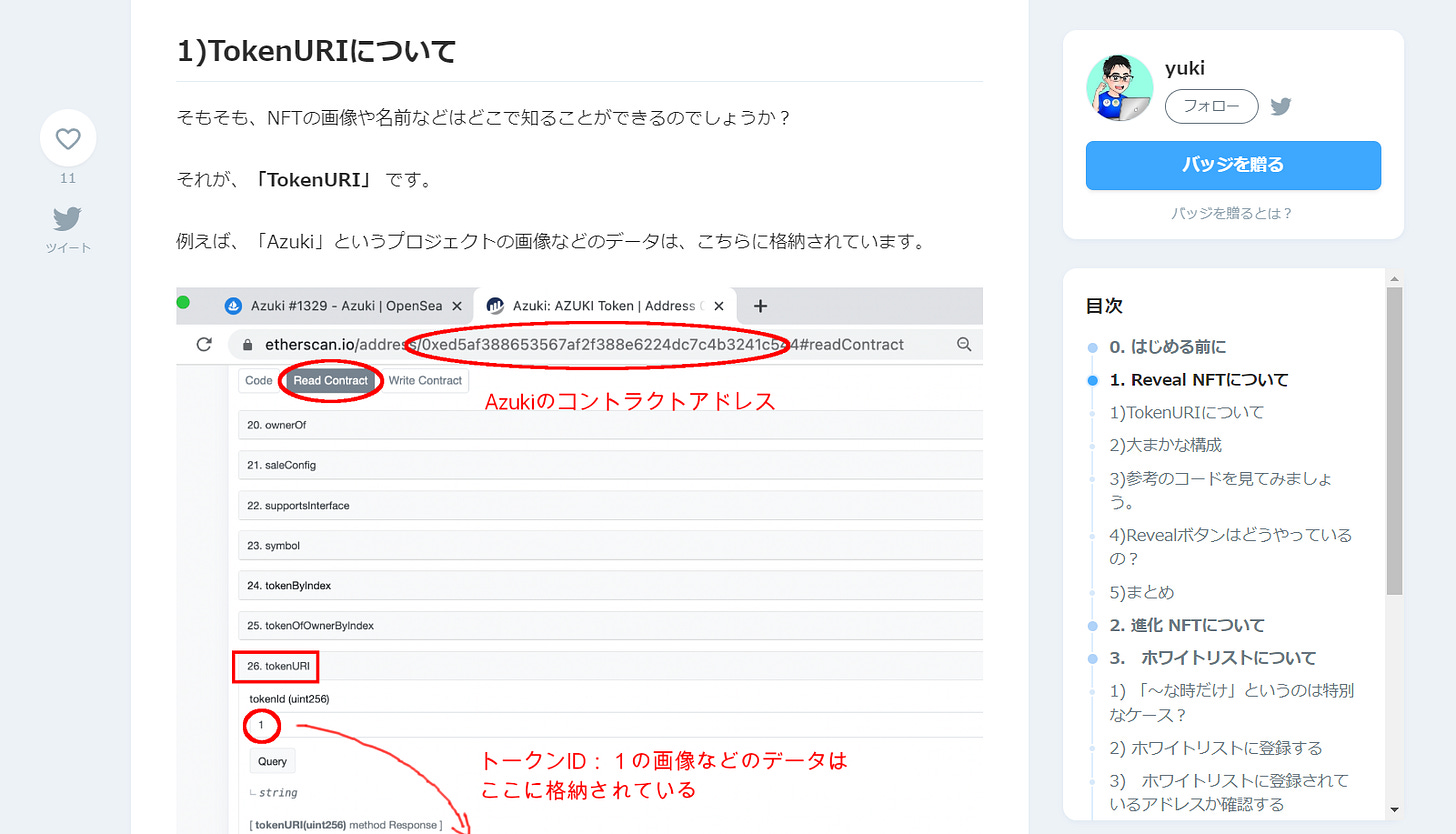Click the Query button
Image resolution: width=1456 pixels, height=834 pixels.
click(272, 761)
